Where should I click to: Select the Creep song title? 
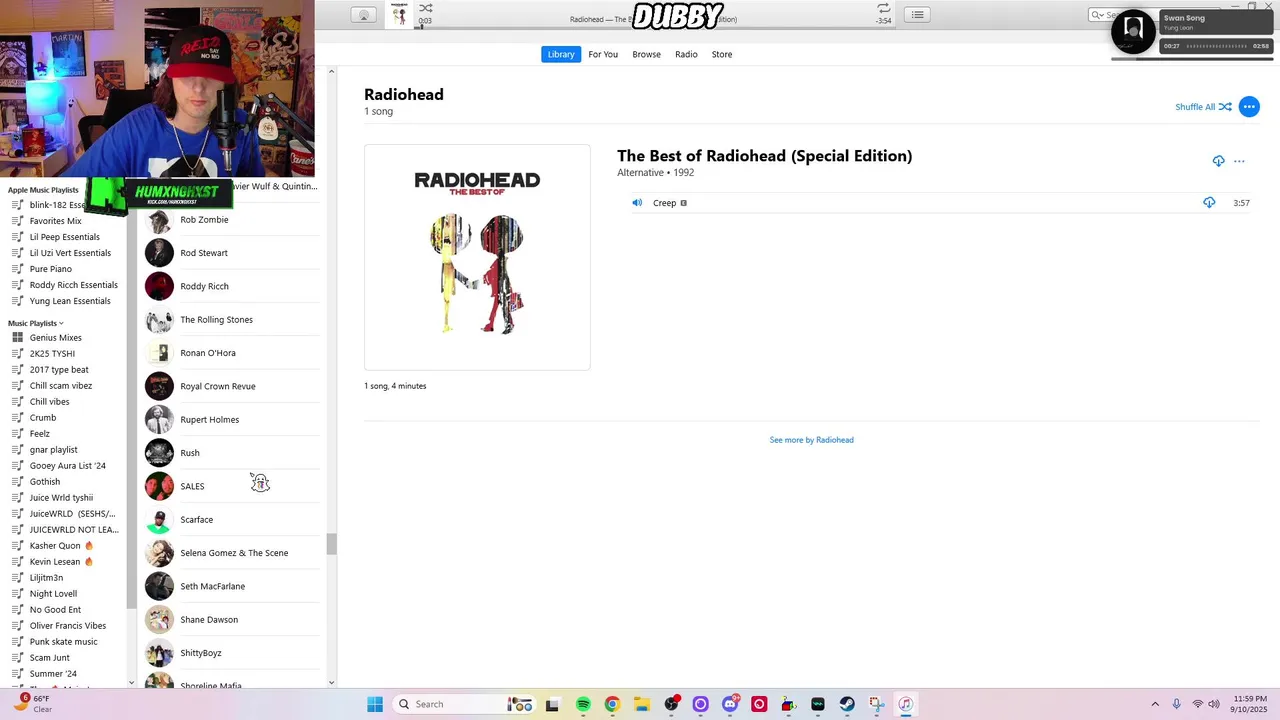[x=664, y=203]
